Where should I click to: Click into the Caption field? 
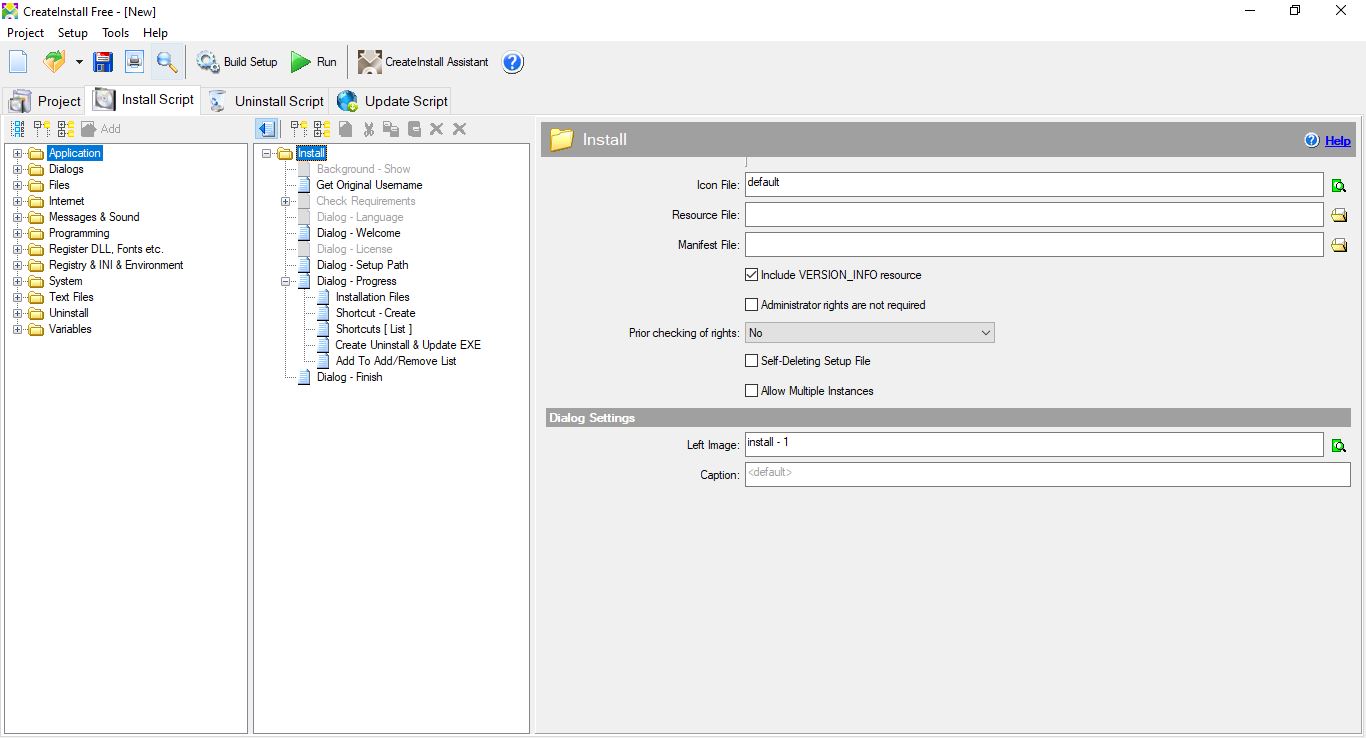1048,475
